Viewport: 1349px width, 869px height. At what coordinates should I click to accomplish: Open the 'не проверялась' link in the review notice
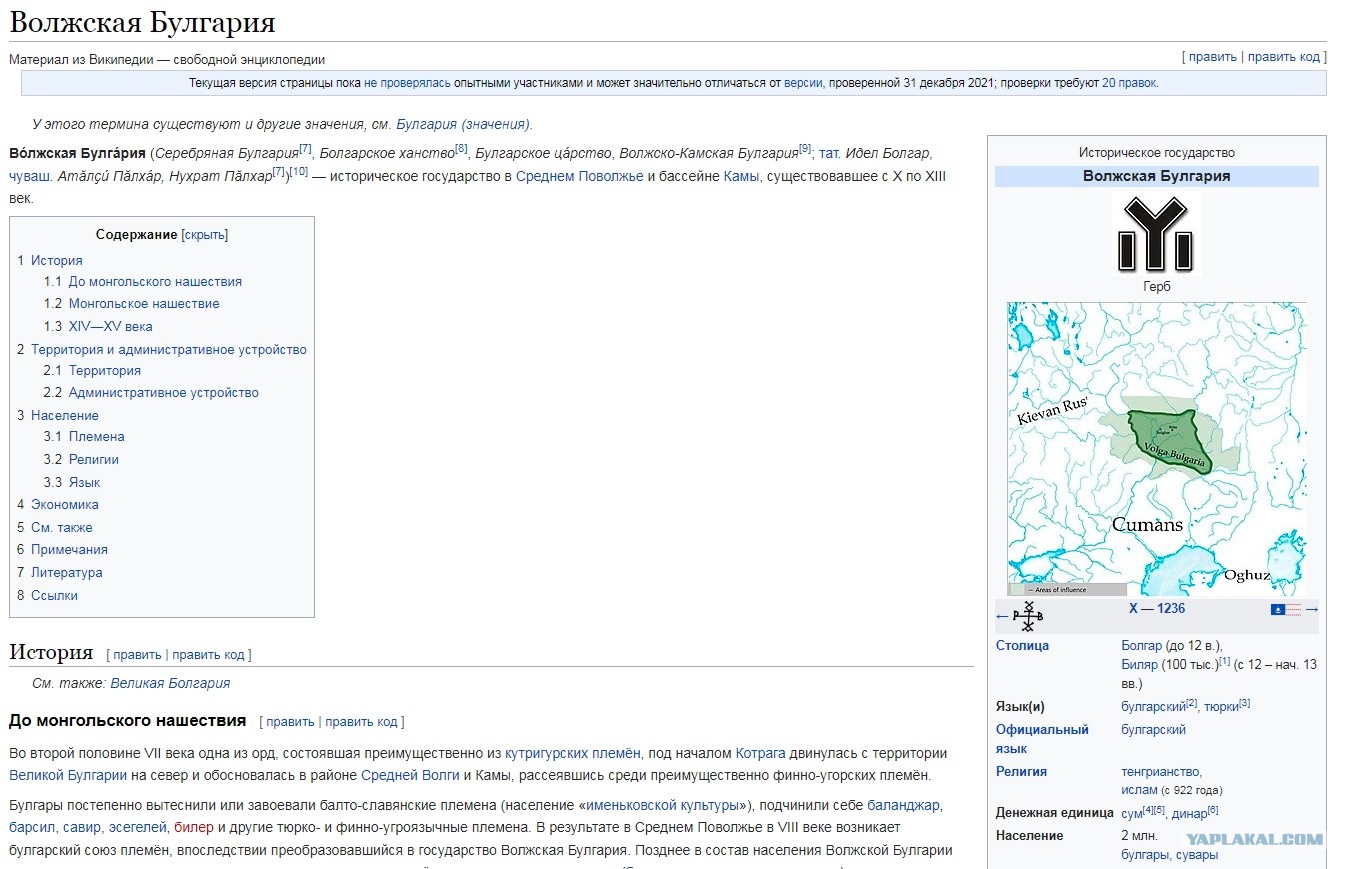407,83
